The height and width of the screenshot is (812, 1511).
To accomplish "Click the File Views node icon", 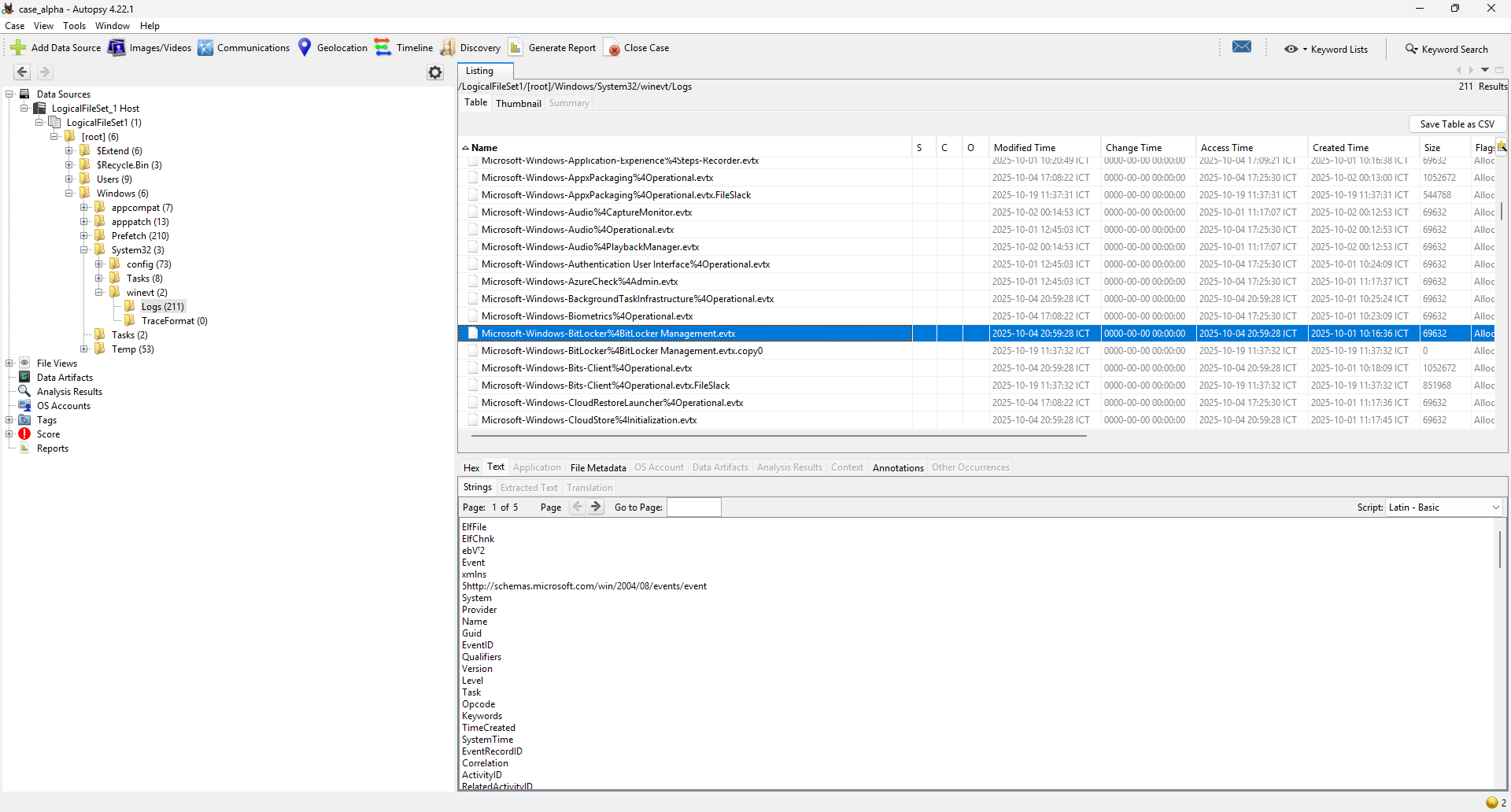I will [24, 364].
